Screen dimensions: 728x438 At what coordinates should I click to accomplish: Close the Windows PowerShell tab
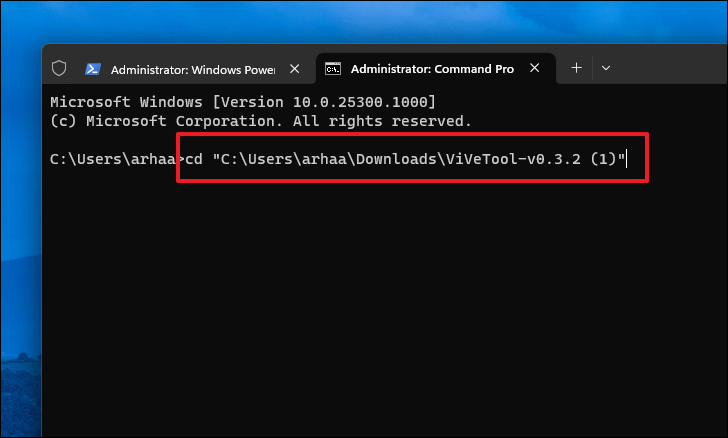coord(294,69)
